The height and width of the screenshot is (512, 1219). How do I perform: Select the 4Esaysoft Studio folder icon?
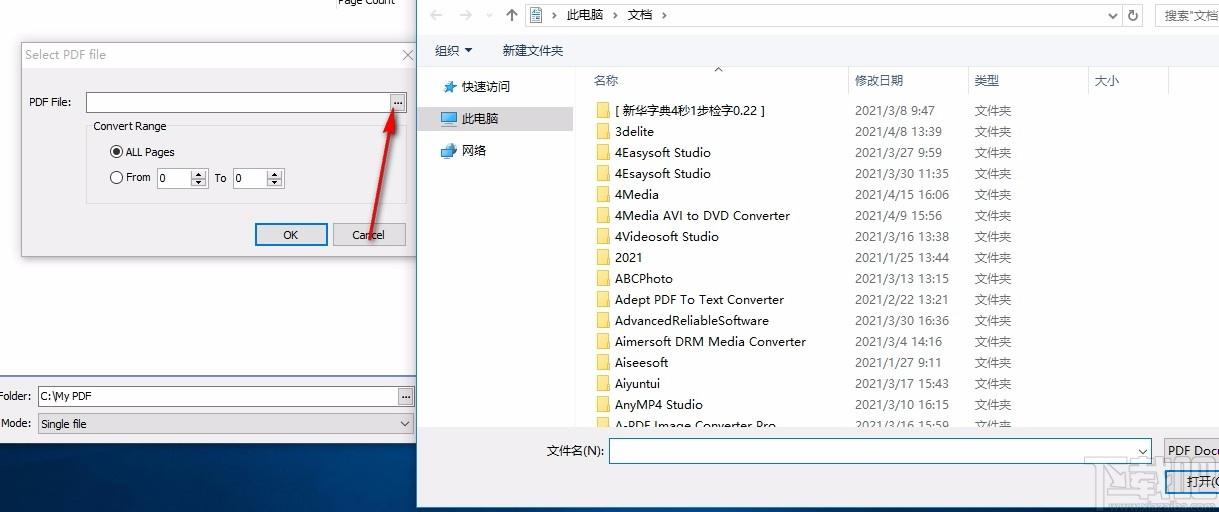[603, 173]
